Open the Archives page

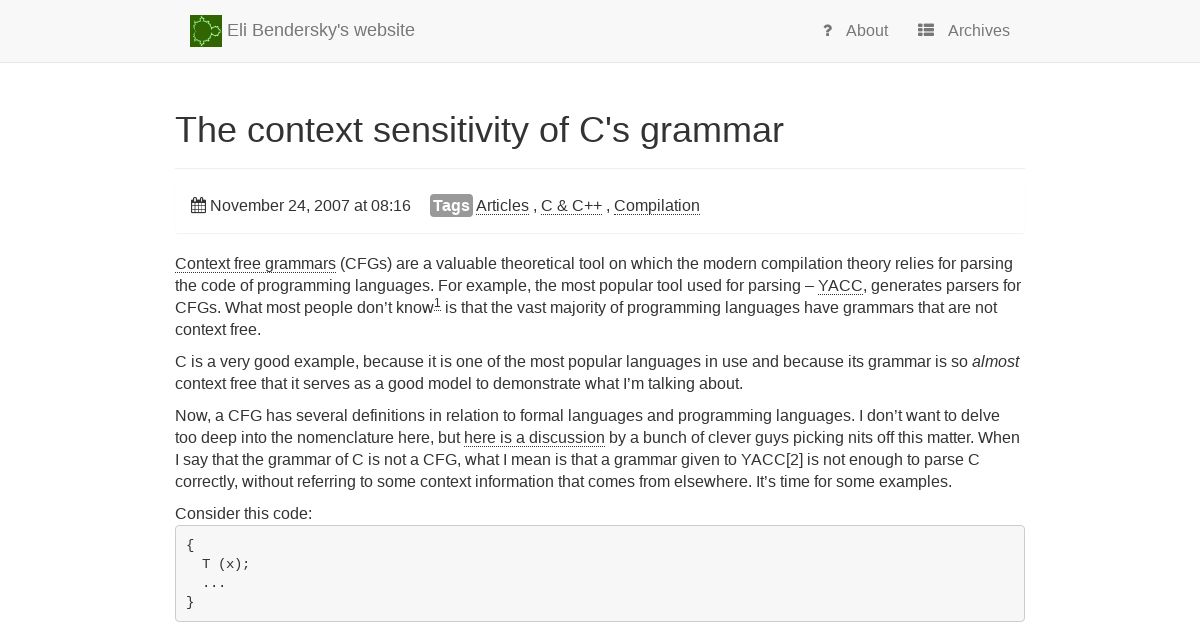click(979, 31)
